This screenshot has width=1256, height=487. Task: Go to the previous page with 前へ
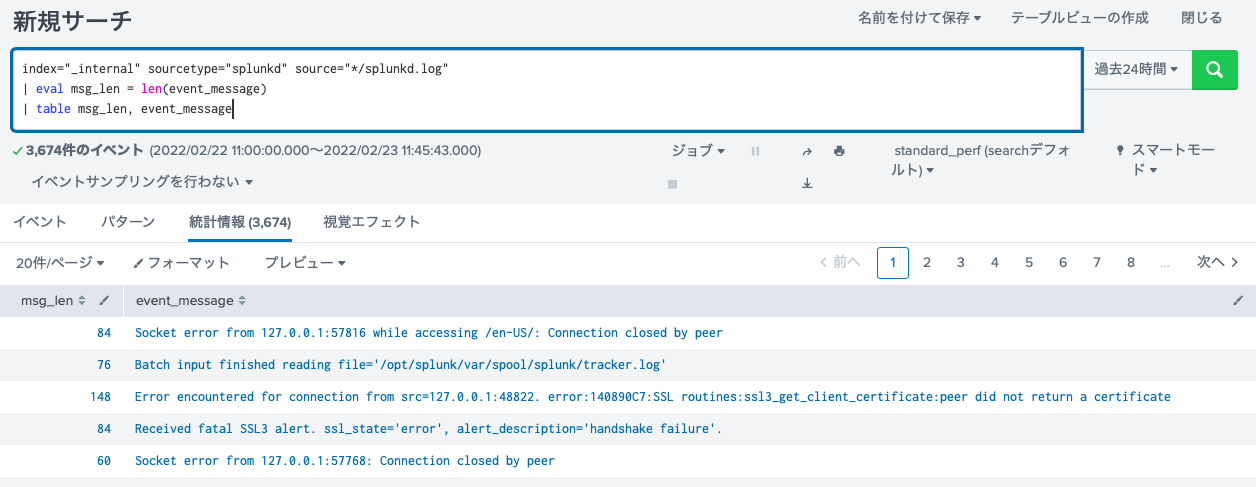(840, 262)
